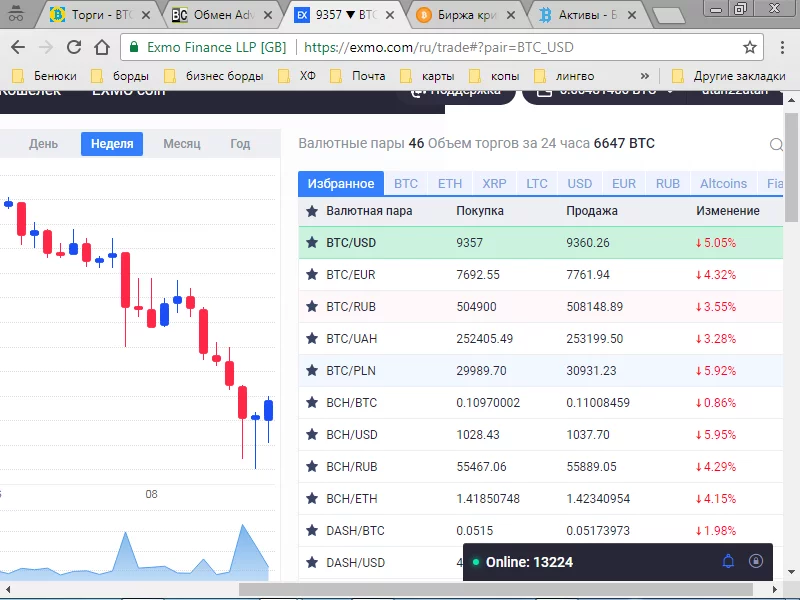This screenshot has width=800, height=600.
Task: Select the Altcoins pairs tab
Action: (723, 184)
